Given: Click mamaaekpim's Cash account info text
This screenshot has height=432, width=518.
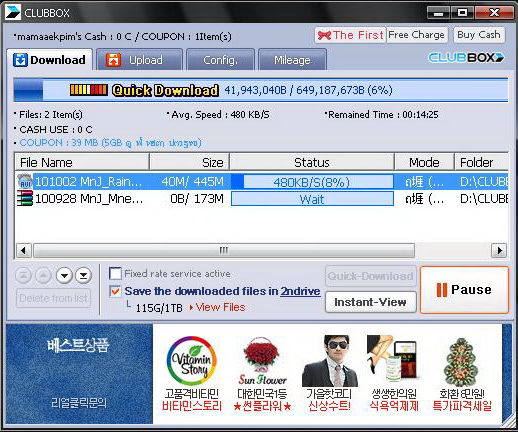Looking at the screenshot, I should (x=123, y=36).
